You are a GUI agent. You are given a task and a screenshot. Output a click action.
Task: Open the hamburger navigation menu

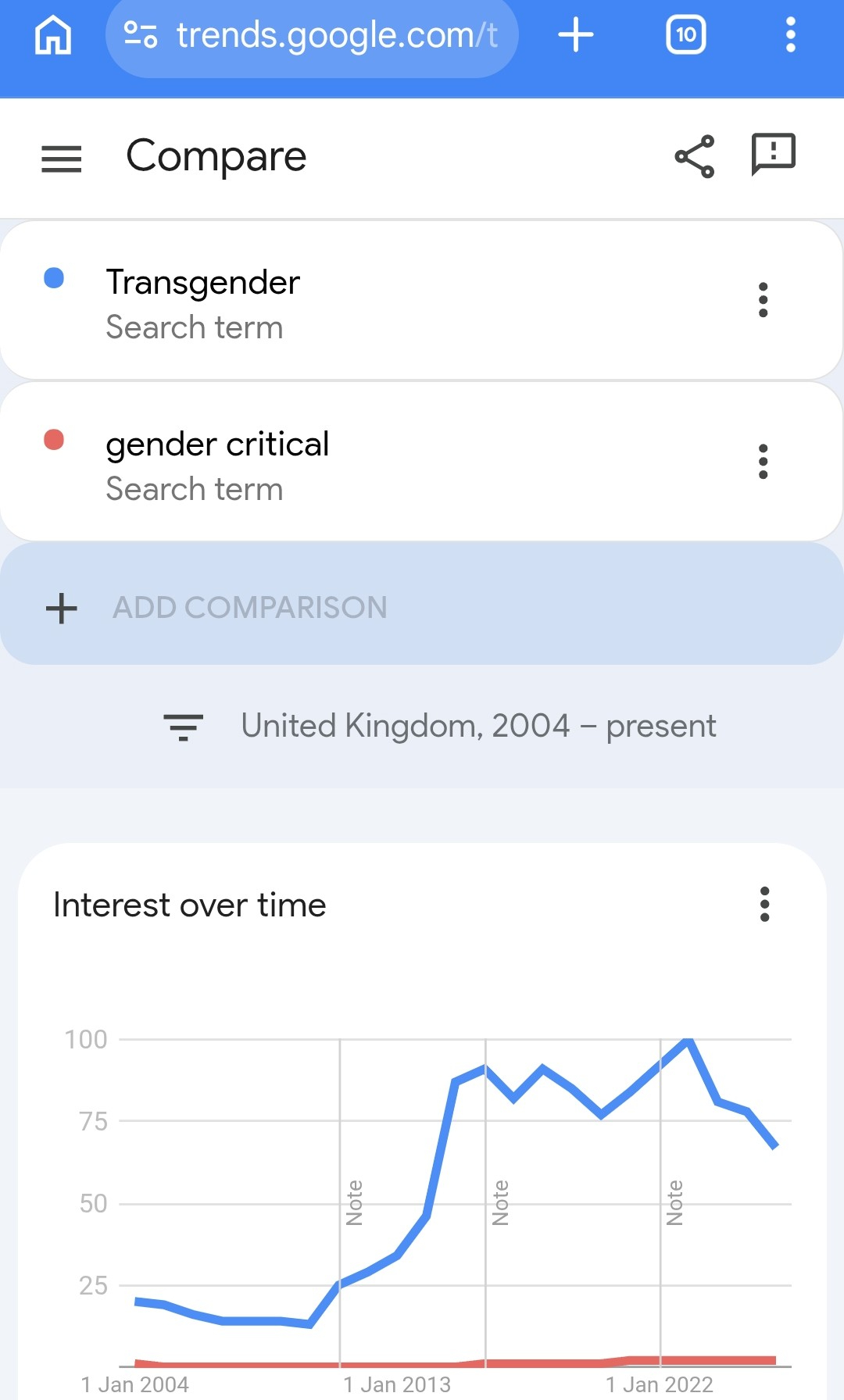[61, 159]
